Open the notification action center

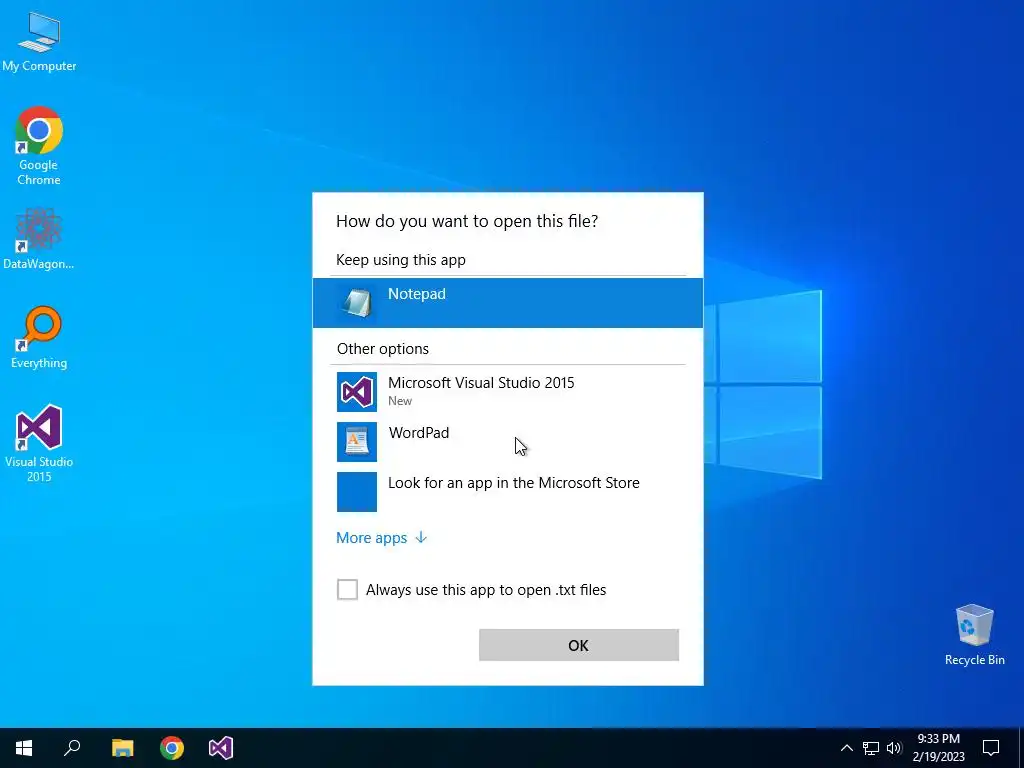991,748
